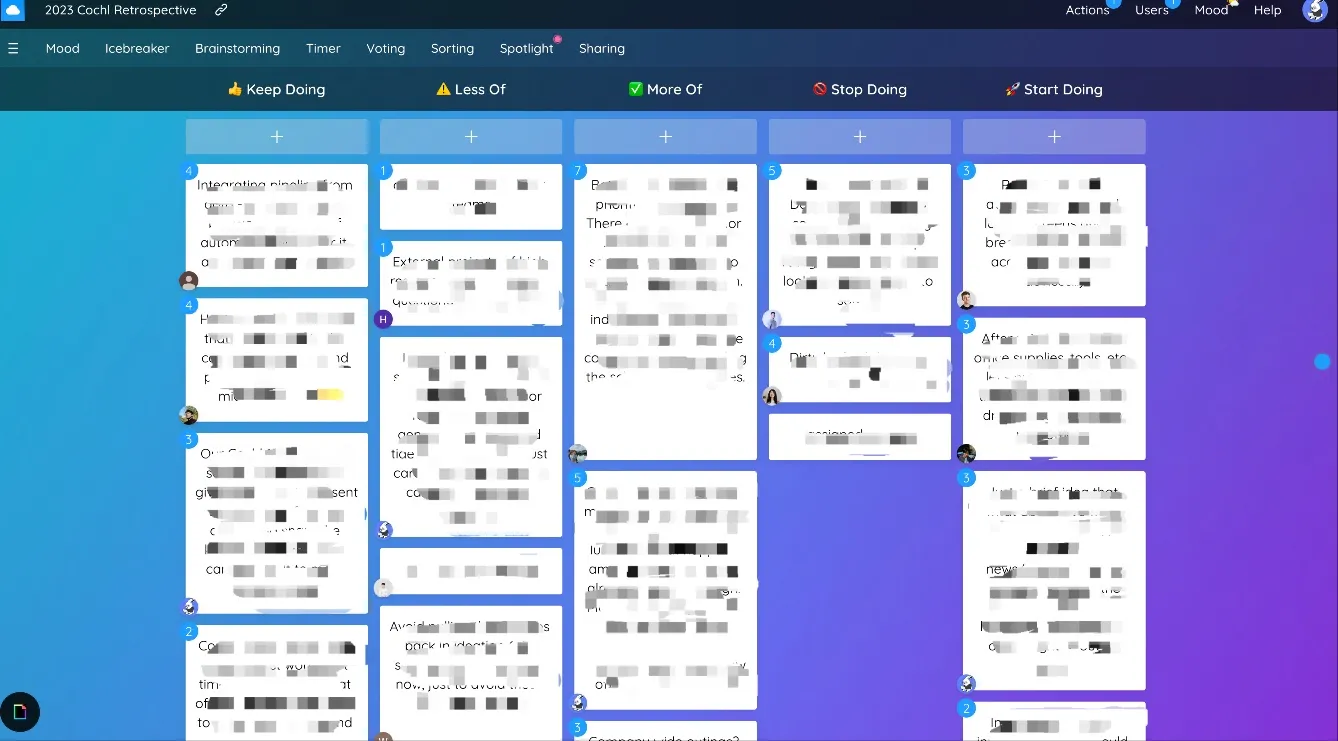Open the Mood menu in top bar
1338x741 pixels.
pos(1211,10)
